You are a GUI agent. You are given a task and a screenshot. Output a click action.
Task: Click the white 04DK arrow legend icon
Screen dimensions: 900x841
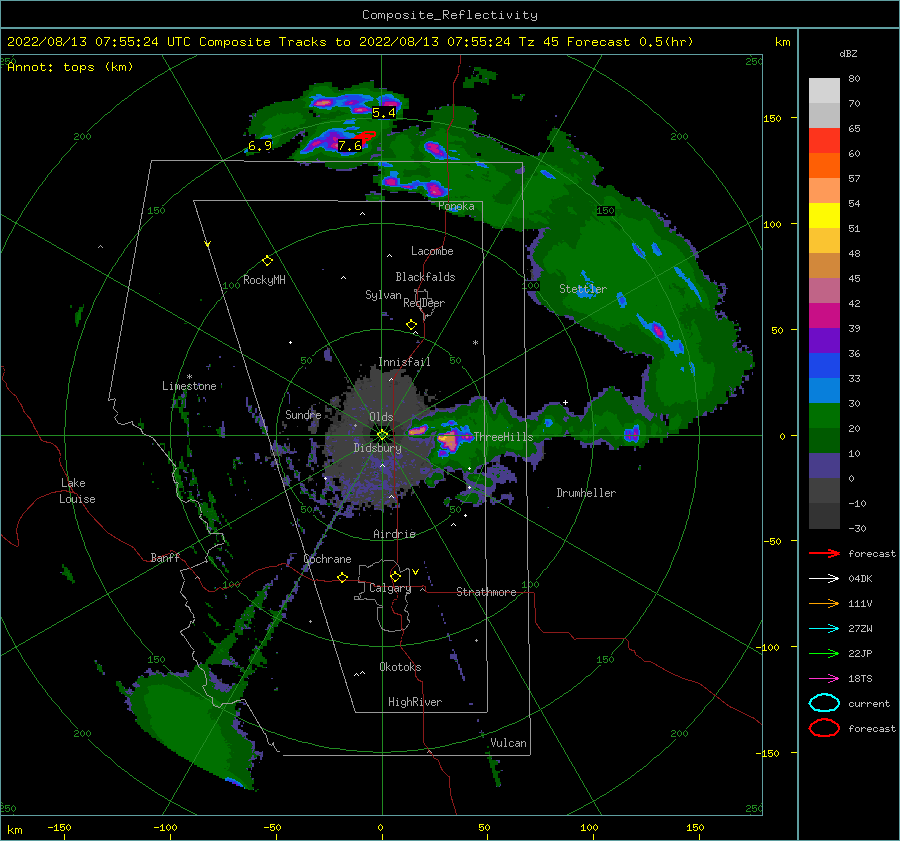point(824,578)
